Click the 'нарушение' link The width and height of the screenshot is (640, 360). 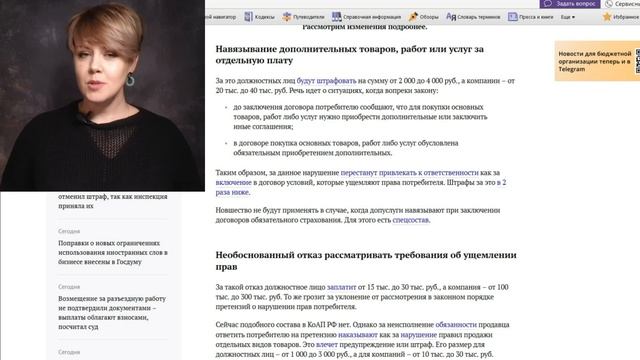[418, 335]
